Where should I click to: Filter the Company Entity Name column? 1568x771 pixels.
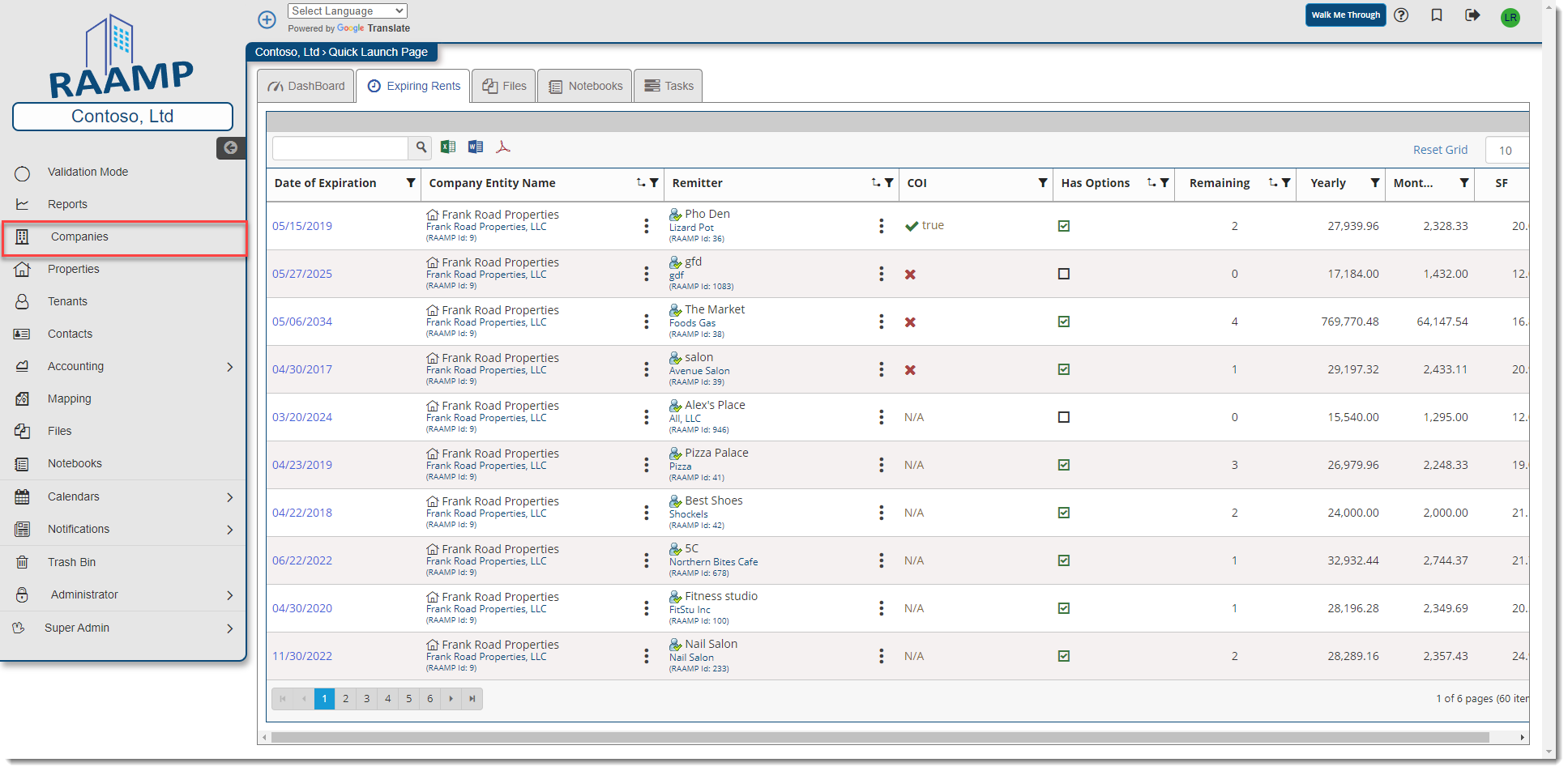click(654, 183)
